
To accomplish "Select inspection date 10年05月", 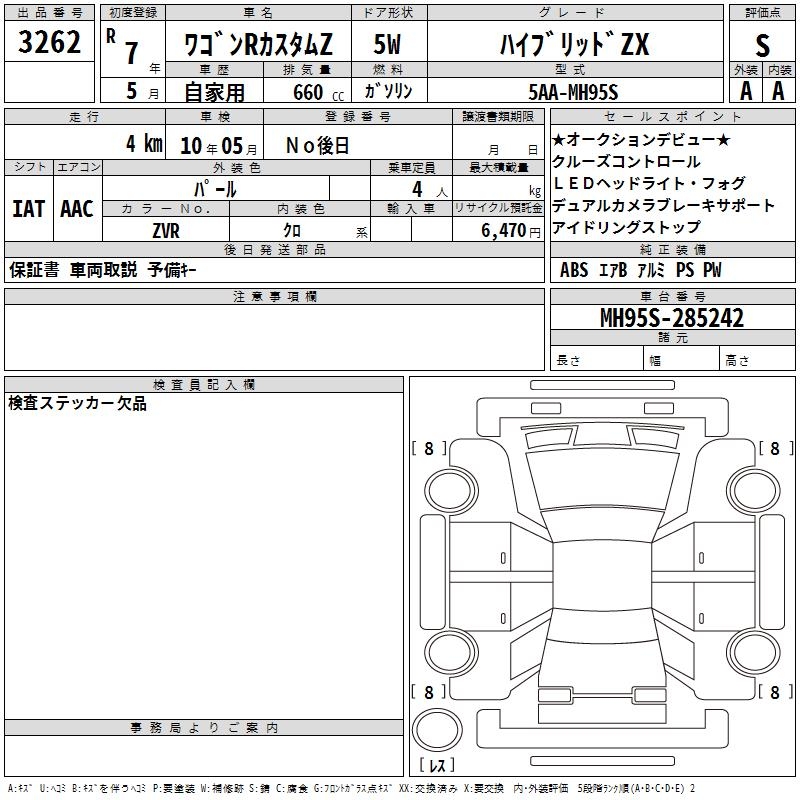I will click(218, 146).
